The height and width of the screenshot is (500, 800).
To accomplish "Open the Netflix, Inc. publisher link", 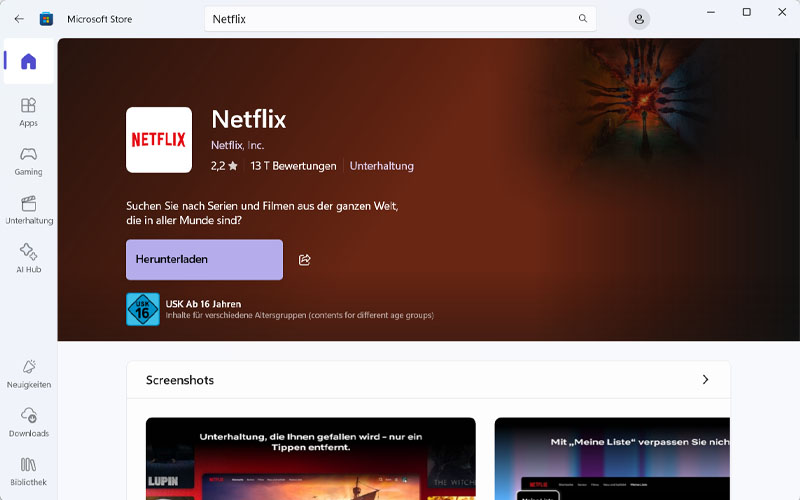I will point(237,145).
